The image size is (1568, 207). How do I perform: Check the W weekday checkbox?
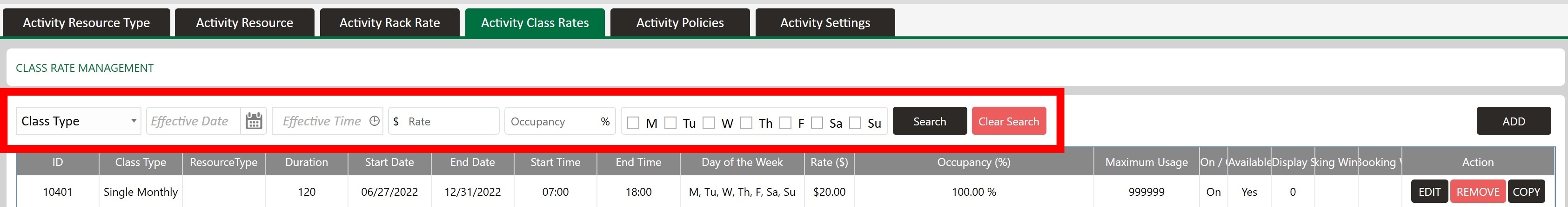[709, 123]
